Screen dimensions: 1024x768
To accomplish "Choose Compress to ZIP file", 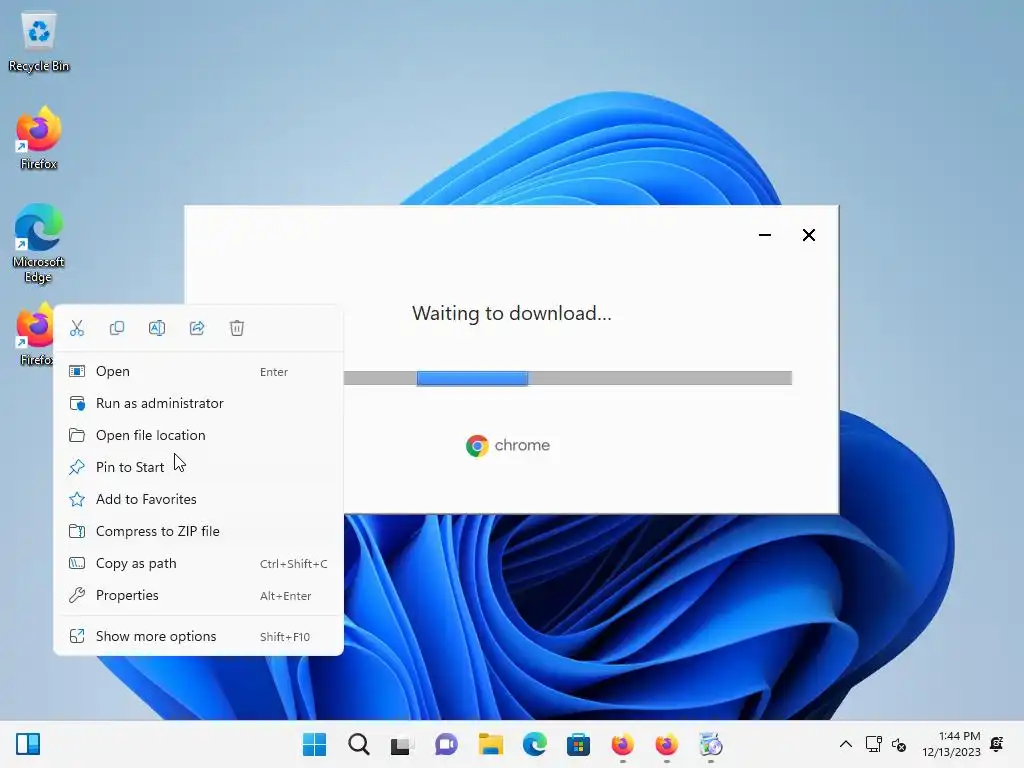I will click(199, 532).
